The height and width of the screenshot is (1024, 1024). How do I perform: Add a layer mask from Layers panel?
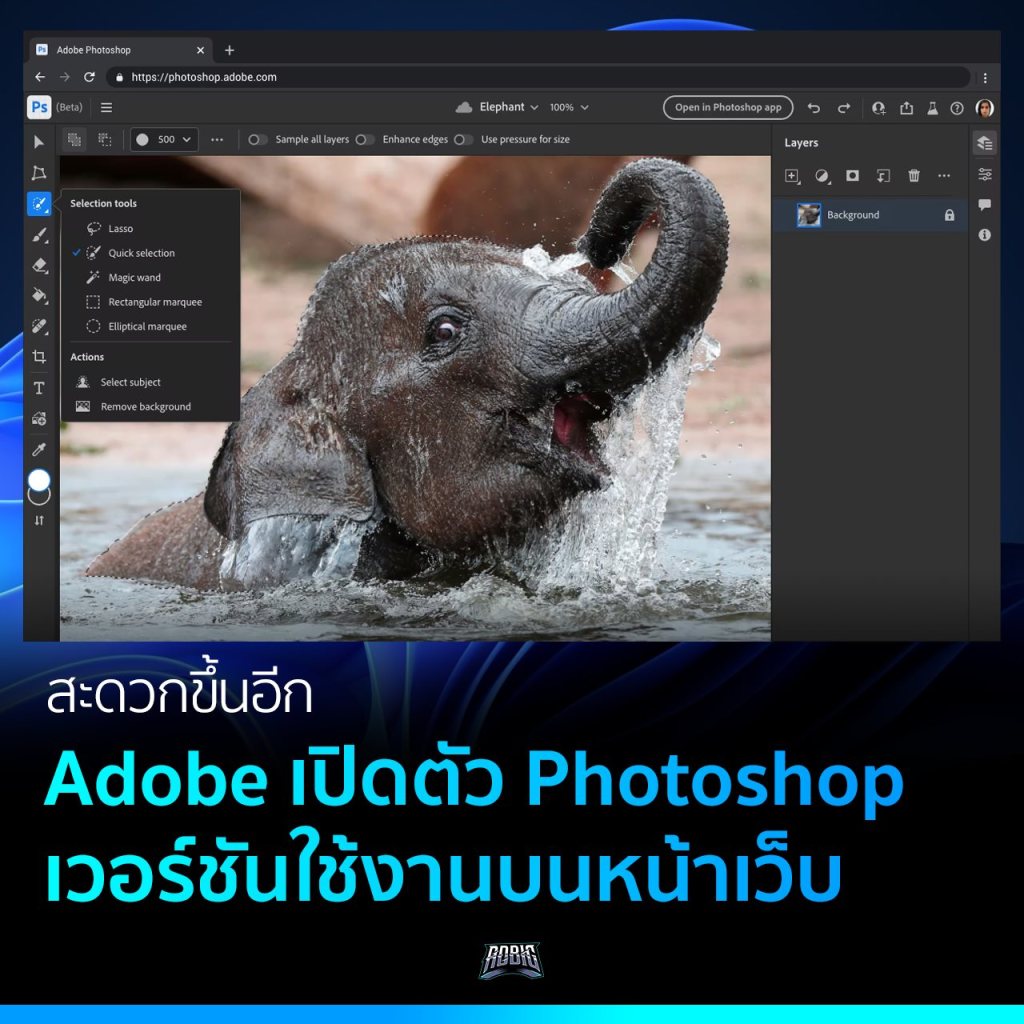(x=852, y=176)
